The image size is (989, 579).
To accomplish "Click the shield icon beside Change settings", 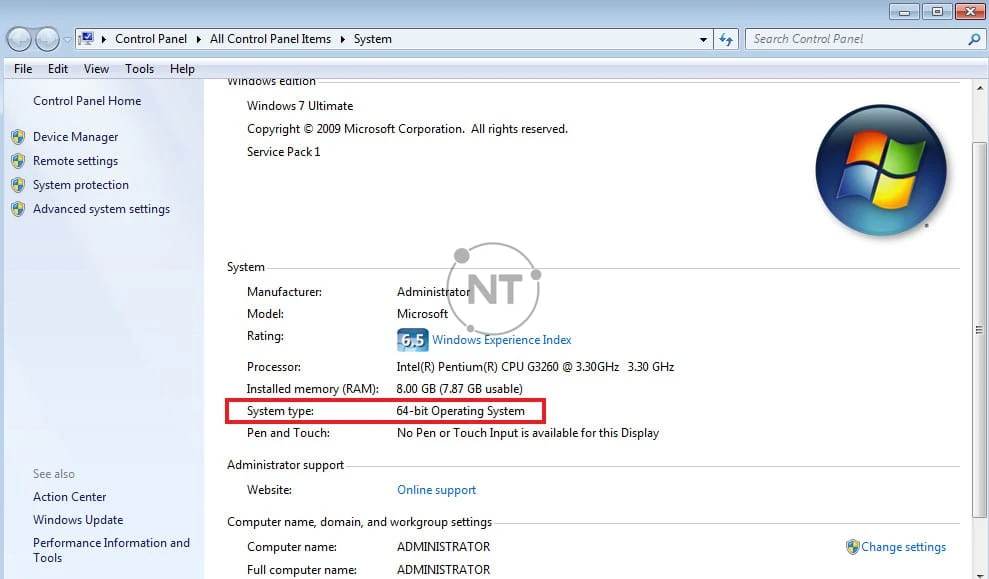I will pyautogui.click(x=852, y=547).
